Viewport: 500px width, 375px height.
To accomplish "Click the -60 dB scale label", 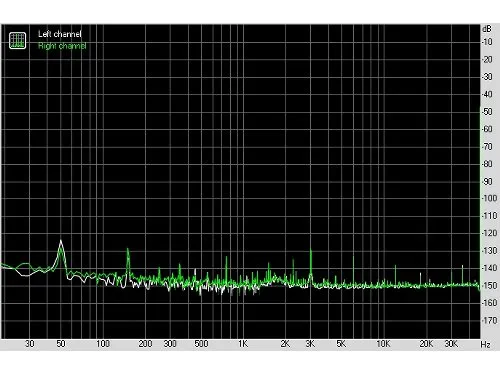I will pos(487,129).
